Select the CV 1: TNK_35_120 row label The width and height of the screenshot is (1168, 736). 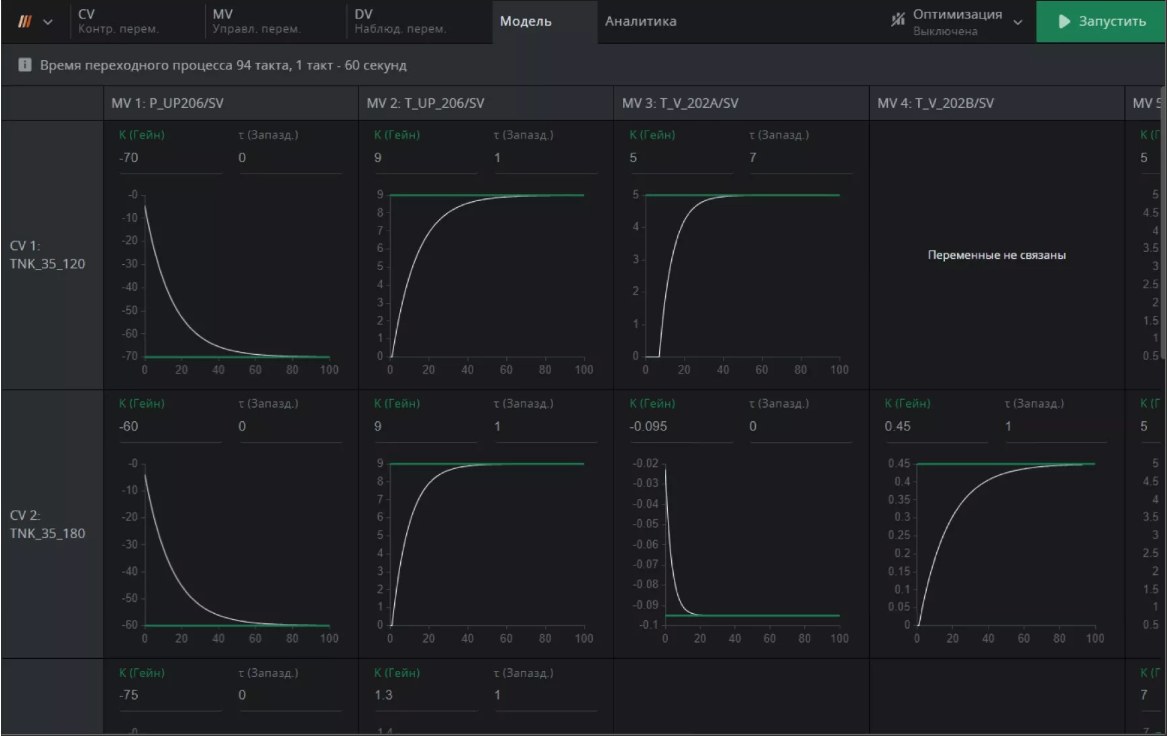pos(48,255)
